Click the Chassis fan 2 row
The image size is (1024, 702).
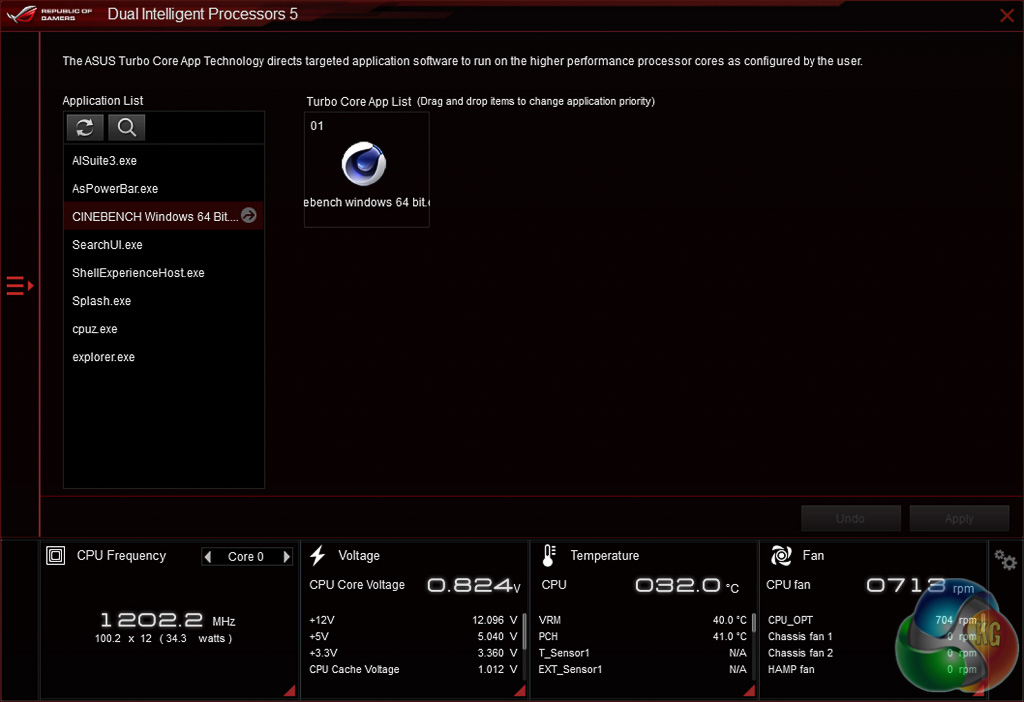[x=872, y=652]
